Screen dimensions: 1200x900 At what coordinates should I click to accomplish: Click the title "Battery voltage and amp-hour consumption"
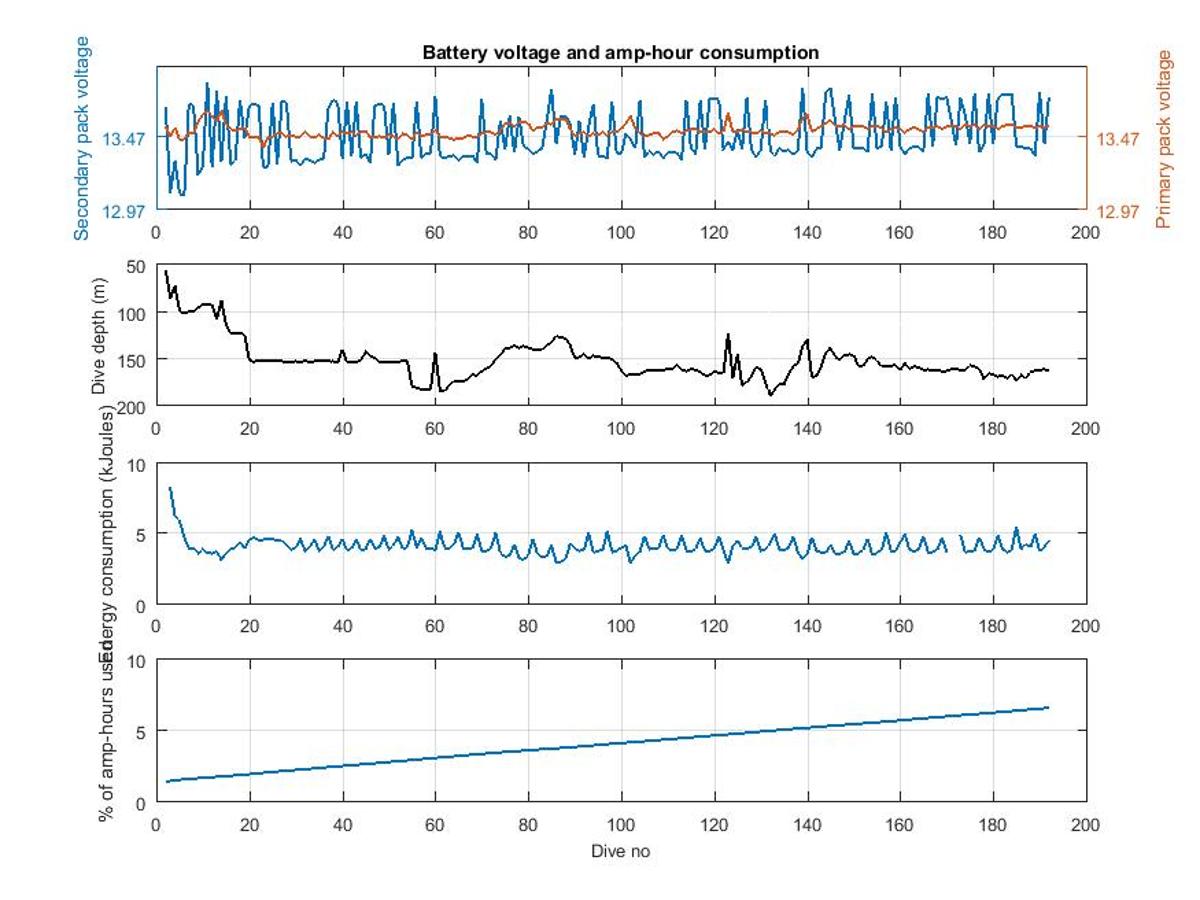click(x=620, y=52)
